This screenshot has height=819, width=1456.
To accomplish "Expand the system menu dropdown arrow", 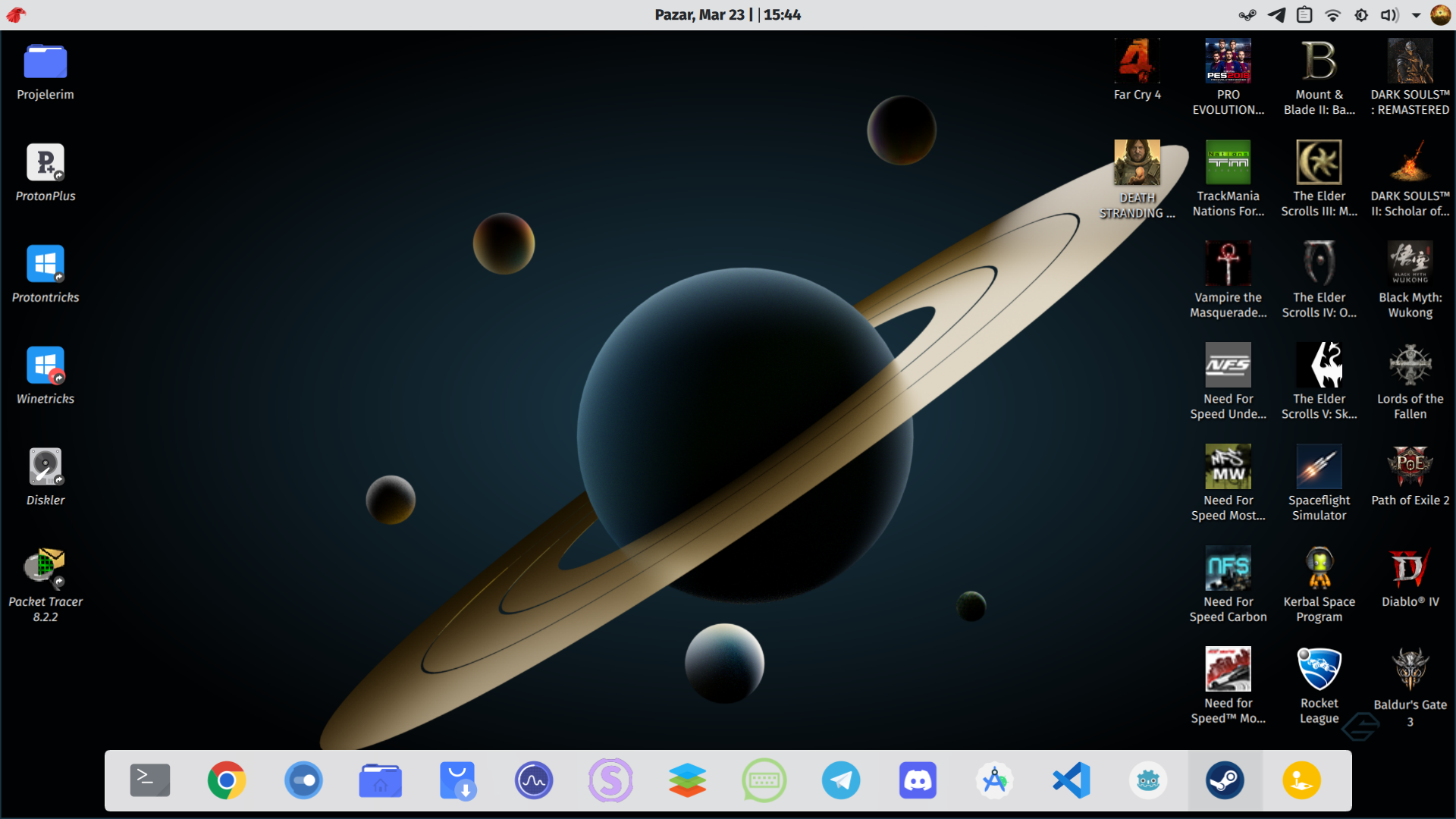I will coord(1416,15).
